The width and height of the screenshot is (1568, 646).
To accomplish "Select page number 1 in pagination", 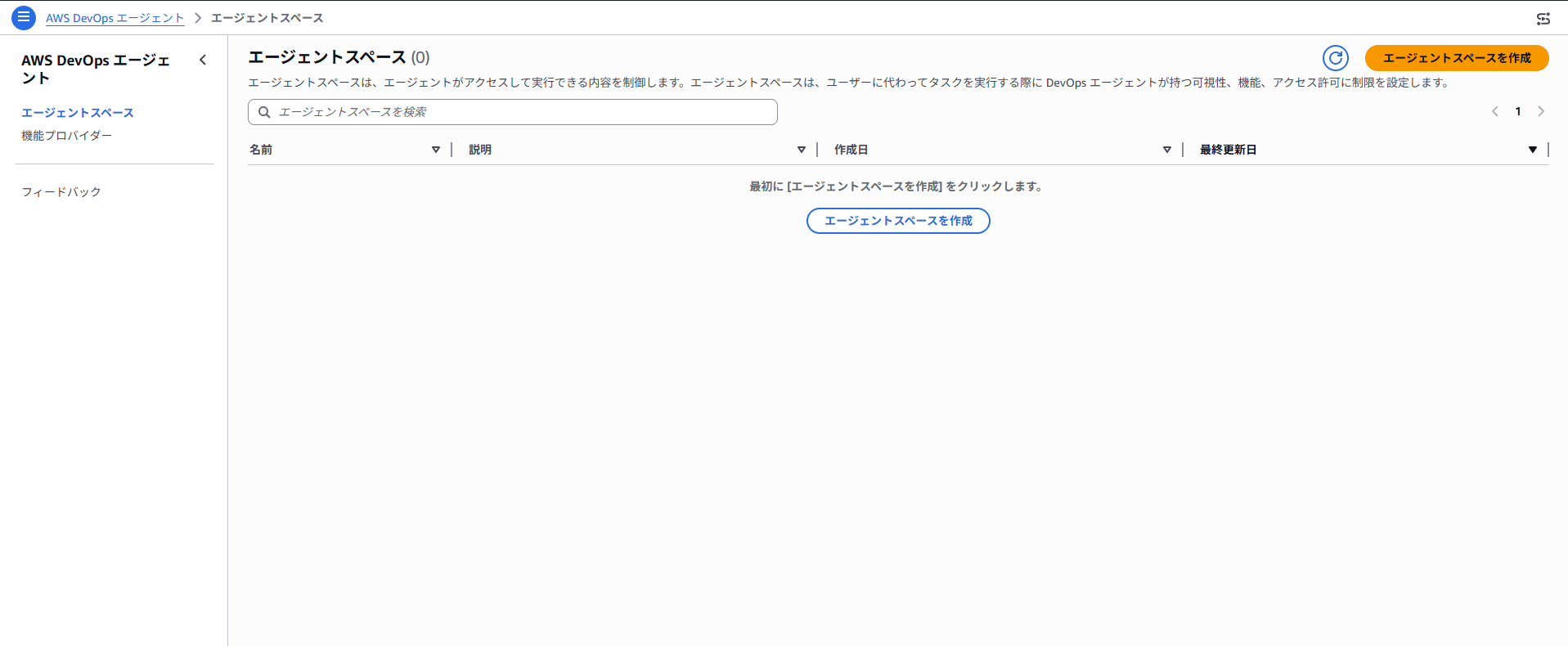I will 1518,111.
